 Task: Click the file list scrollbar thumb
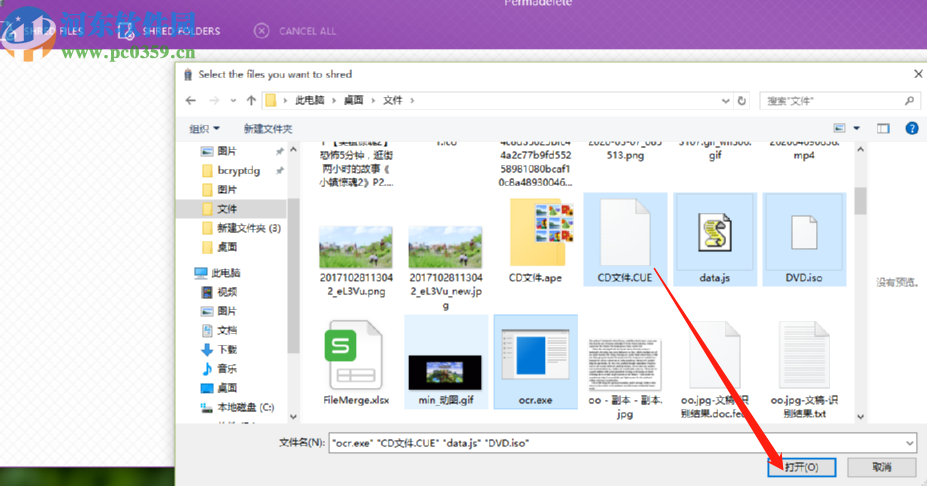point(860,201)
